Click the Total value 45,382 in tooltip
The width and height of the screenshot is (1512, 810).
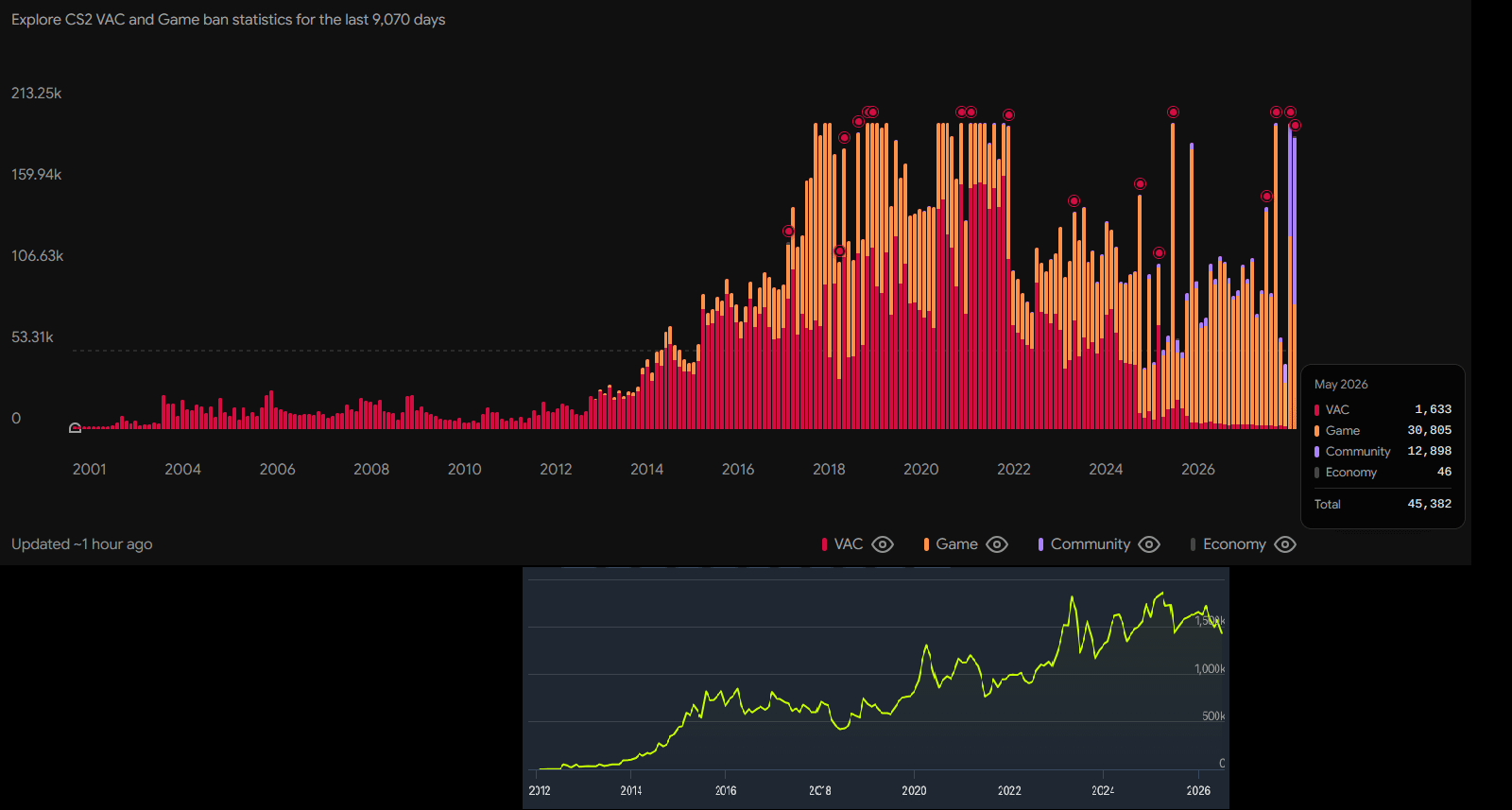point(1430,505)
